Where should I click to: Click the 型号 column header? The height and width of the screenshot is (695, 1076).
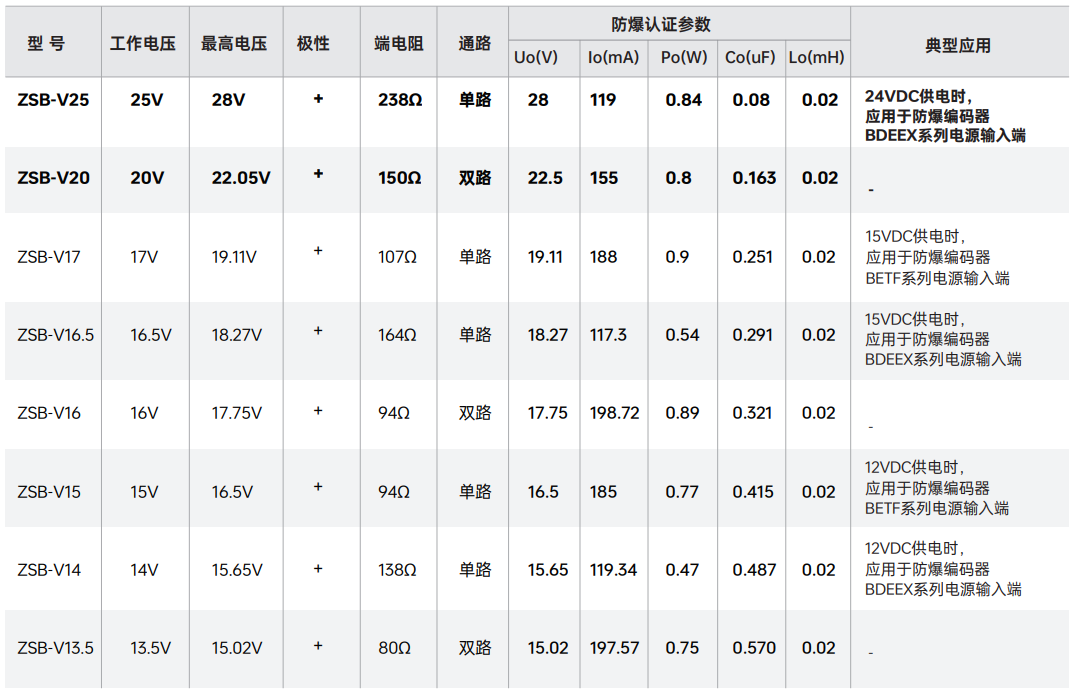point(46,44)
